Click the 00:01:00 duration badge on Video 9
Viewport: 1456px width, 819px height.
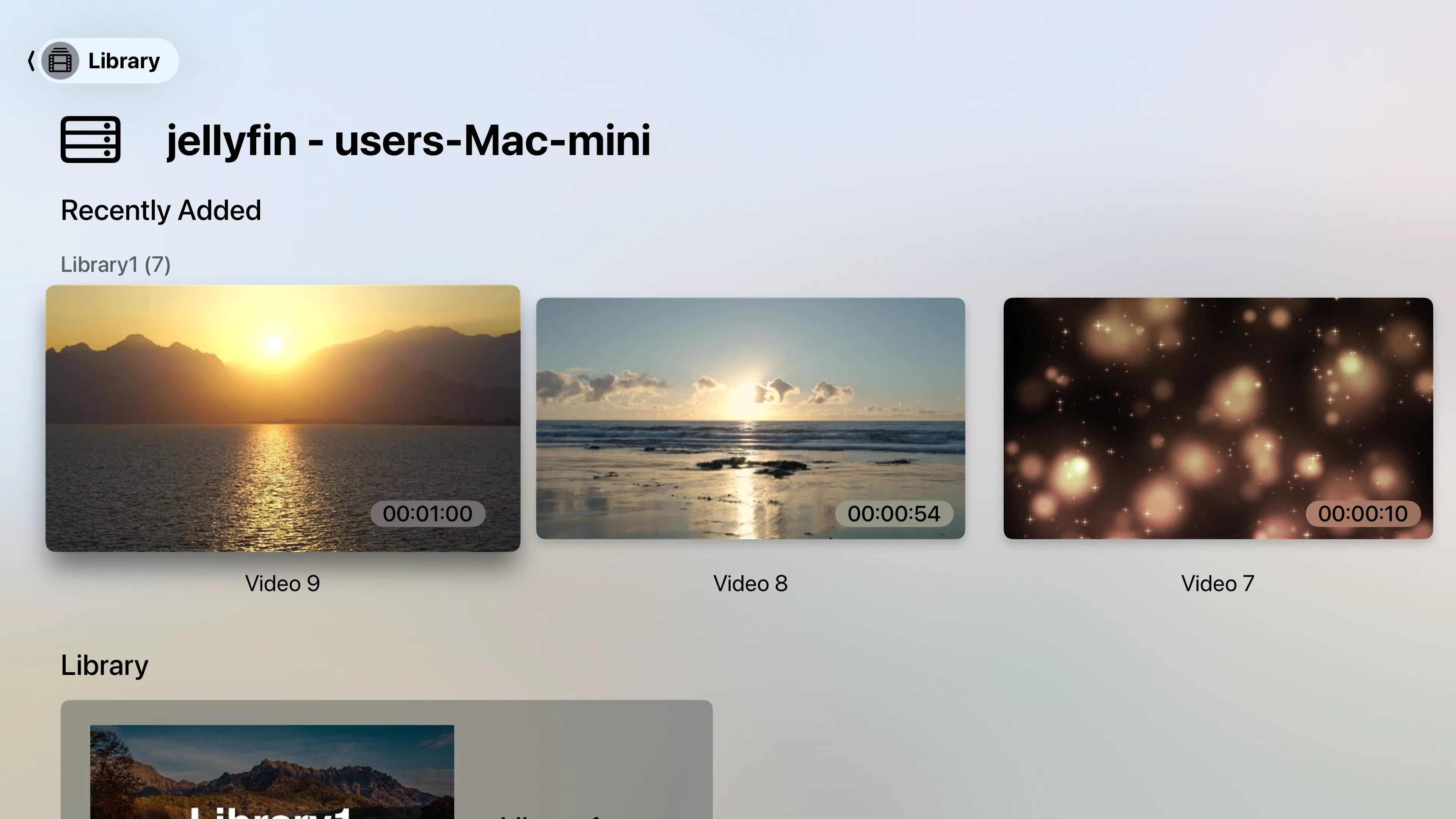427,513
